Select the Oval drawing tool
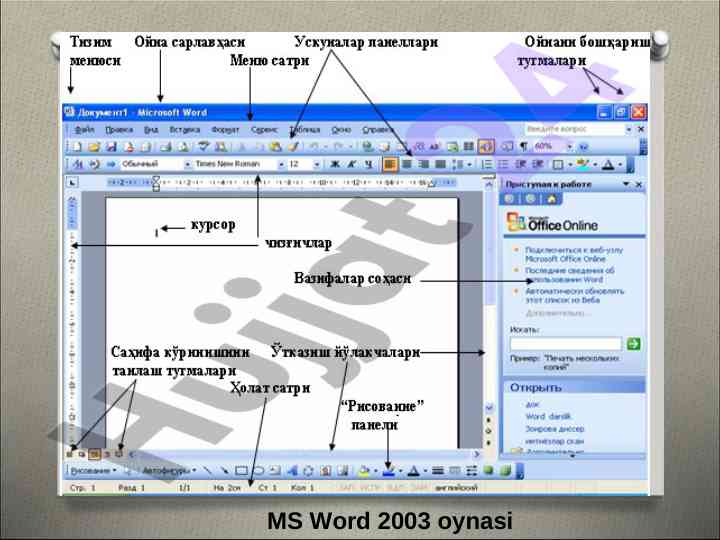Image resolution: width=720 pixels, height=540 pixels. [258, 471]
